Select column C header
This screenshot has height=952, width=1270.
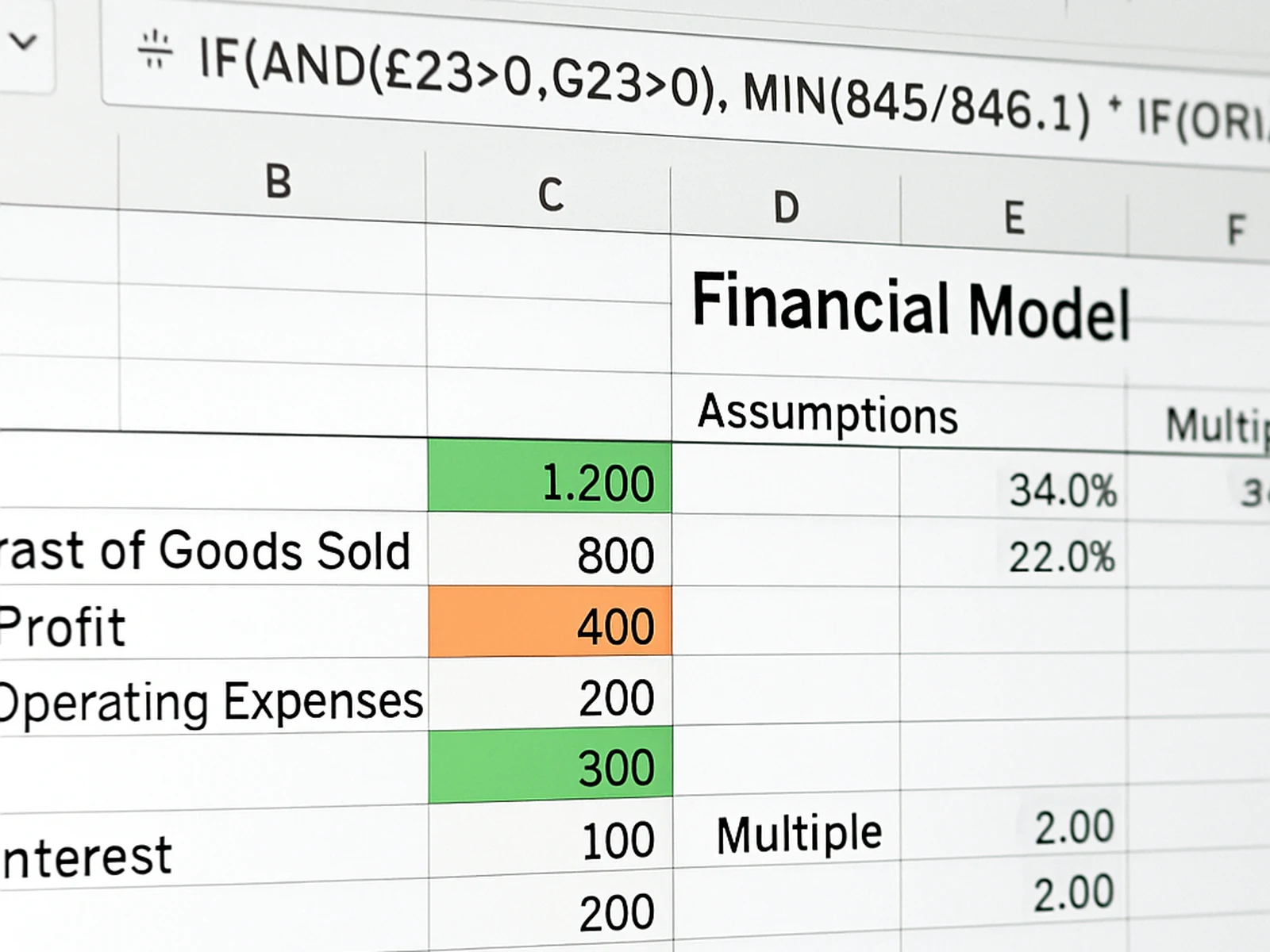[x=550, y=195]
